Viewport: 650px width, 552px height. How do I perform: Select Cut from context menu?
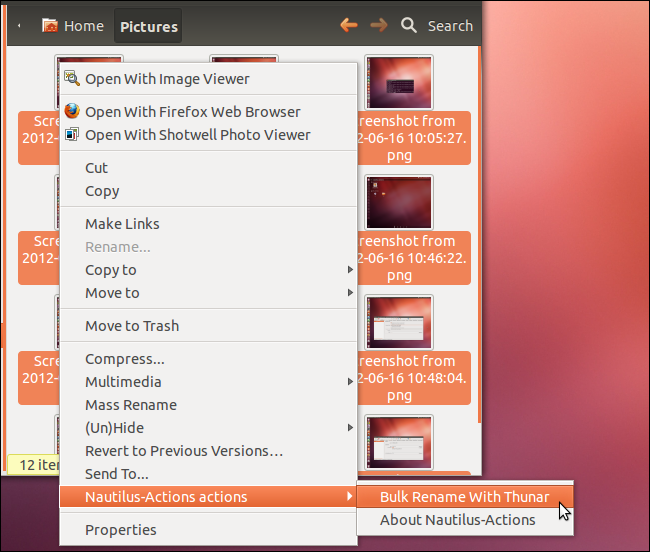208,168
